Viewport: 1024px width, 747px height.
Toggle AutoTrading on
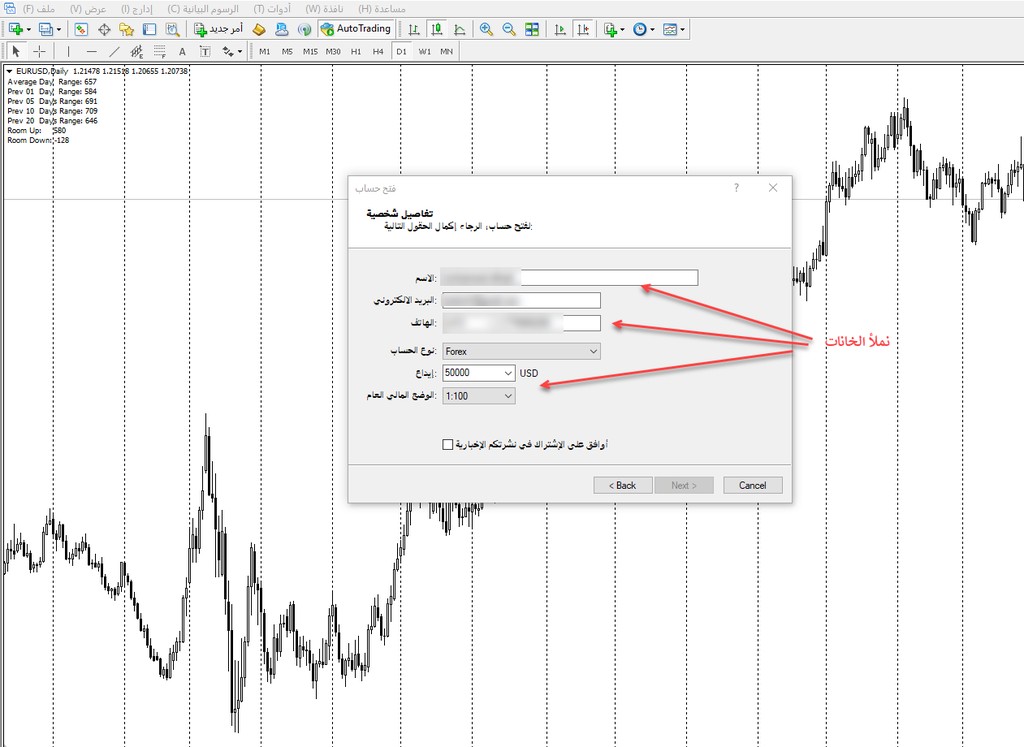coord(355,29)
